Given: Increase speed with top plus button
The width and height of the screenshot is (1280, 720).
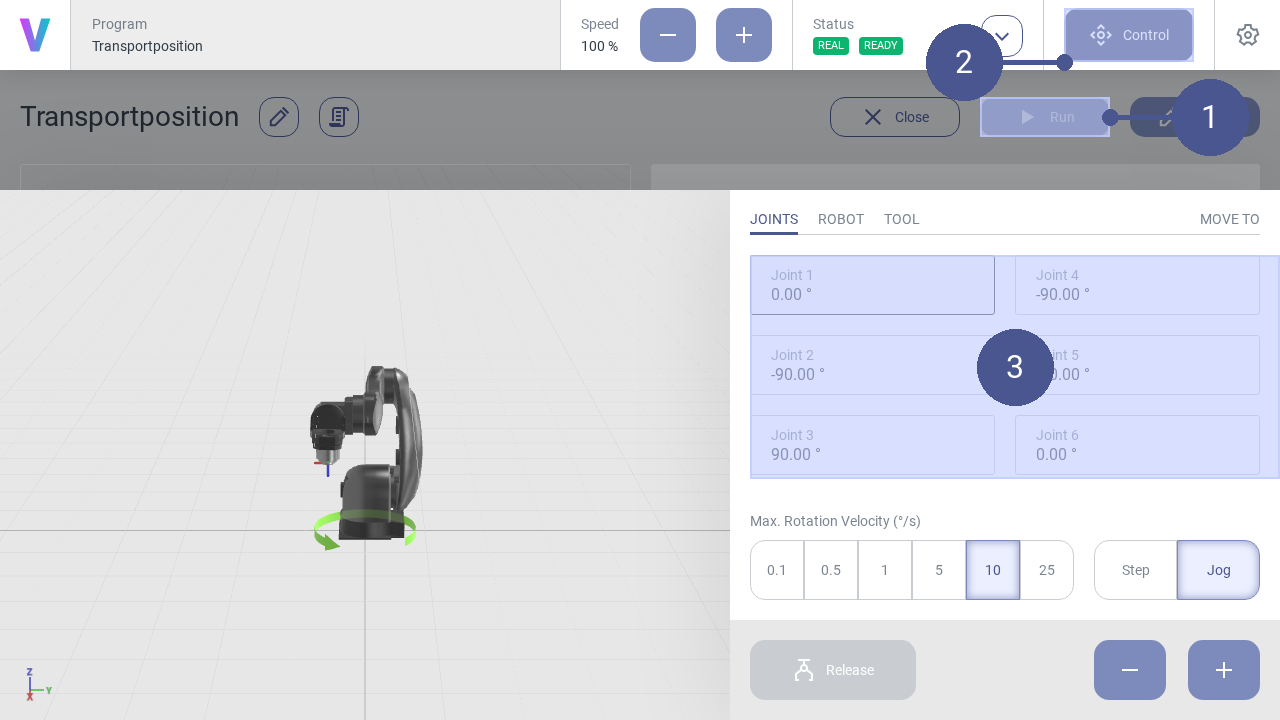Looking at the screenshot, I should [744, 35].
